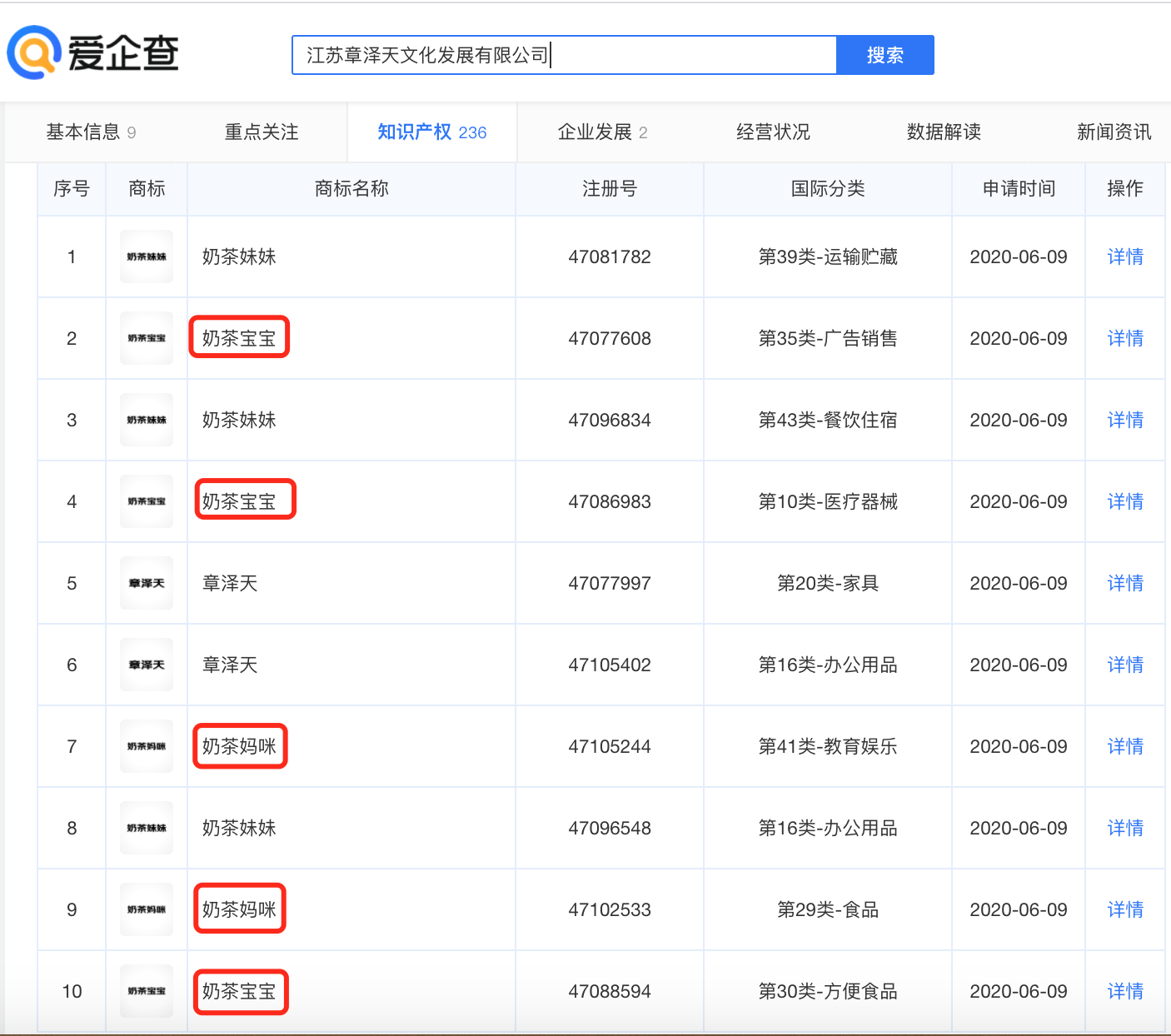Click the 国际分类 column header
This screenshot has height=1036, width=1171.
pyautogui.click(x=828, y=189)
